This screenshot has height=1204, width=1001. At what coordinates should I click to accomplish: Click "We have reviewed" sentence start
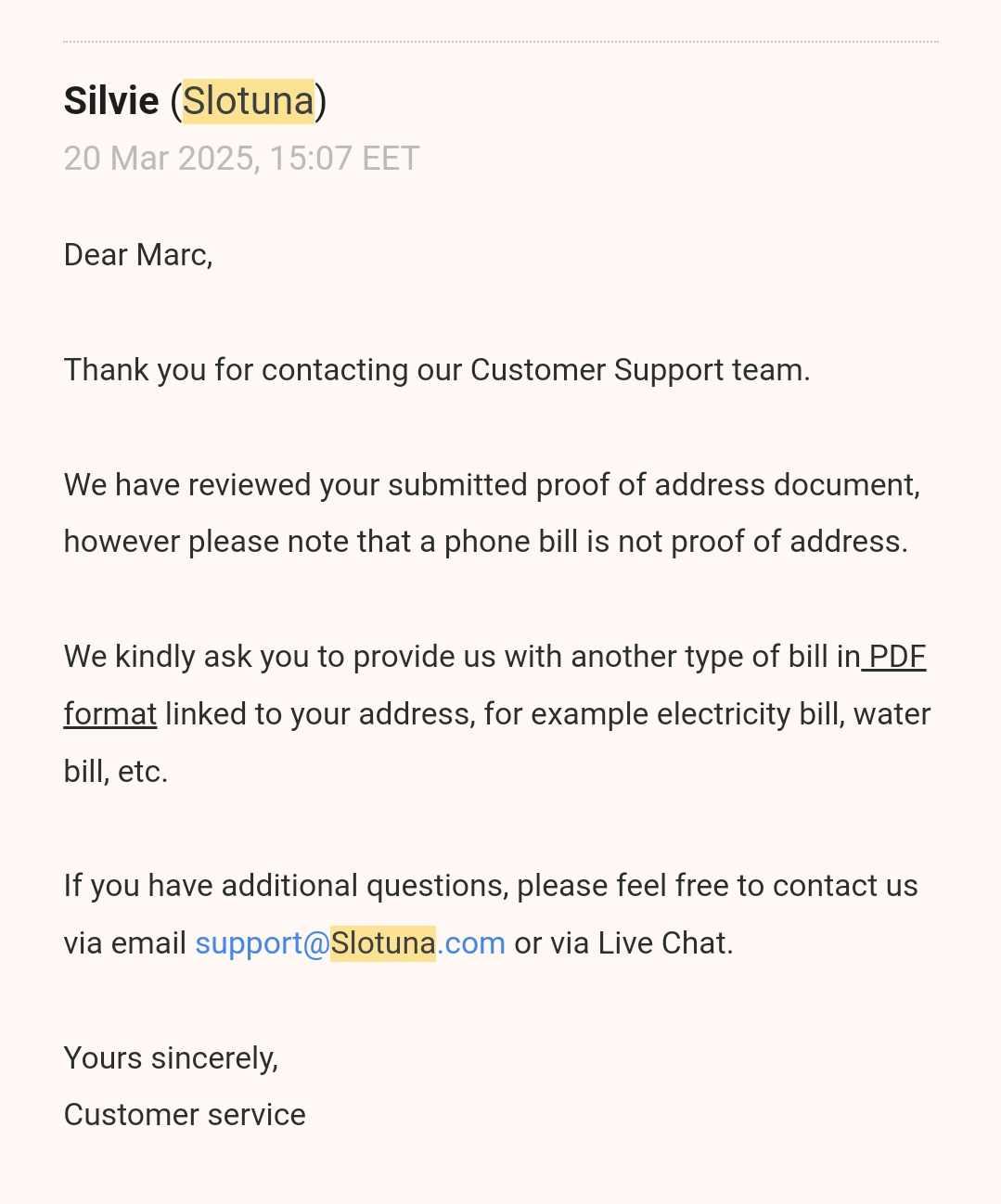[186, 485]
